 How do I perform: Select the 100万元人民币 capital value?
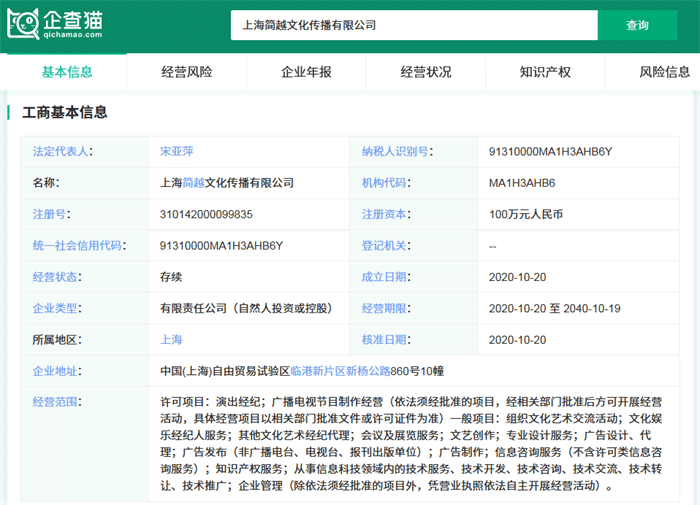[x=526, y=214]
